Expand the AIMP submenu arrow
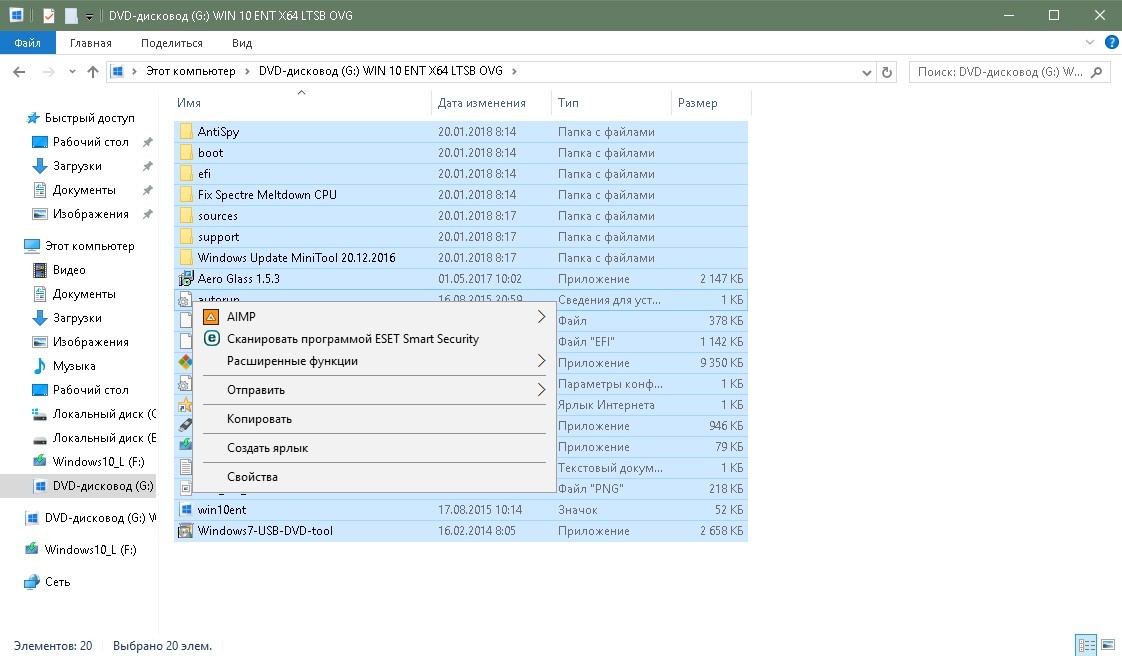This screenshot has height=656, width=1122. pyautogui.click(x=542, y=317)
